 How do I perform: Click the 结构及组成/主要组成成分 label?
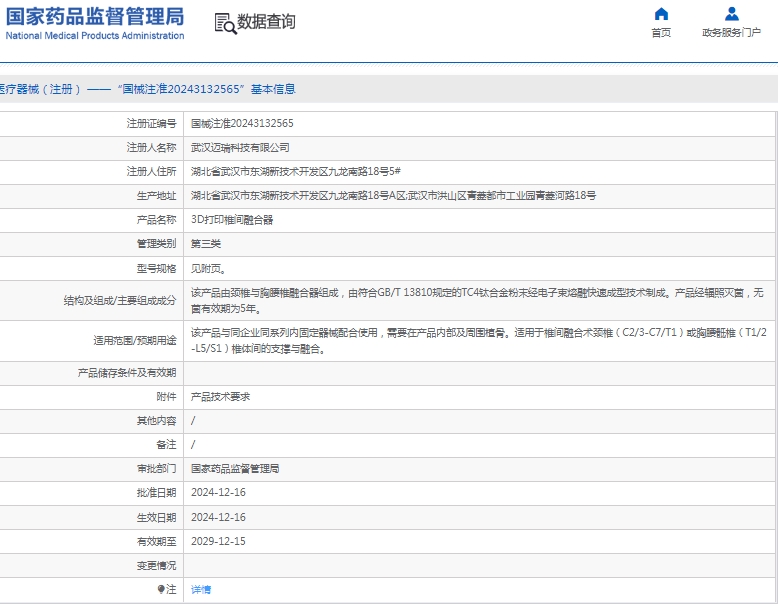tap(120, 300)
